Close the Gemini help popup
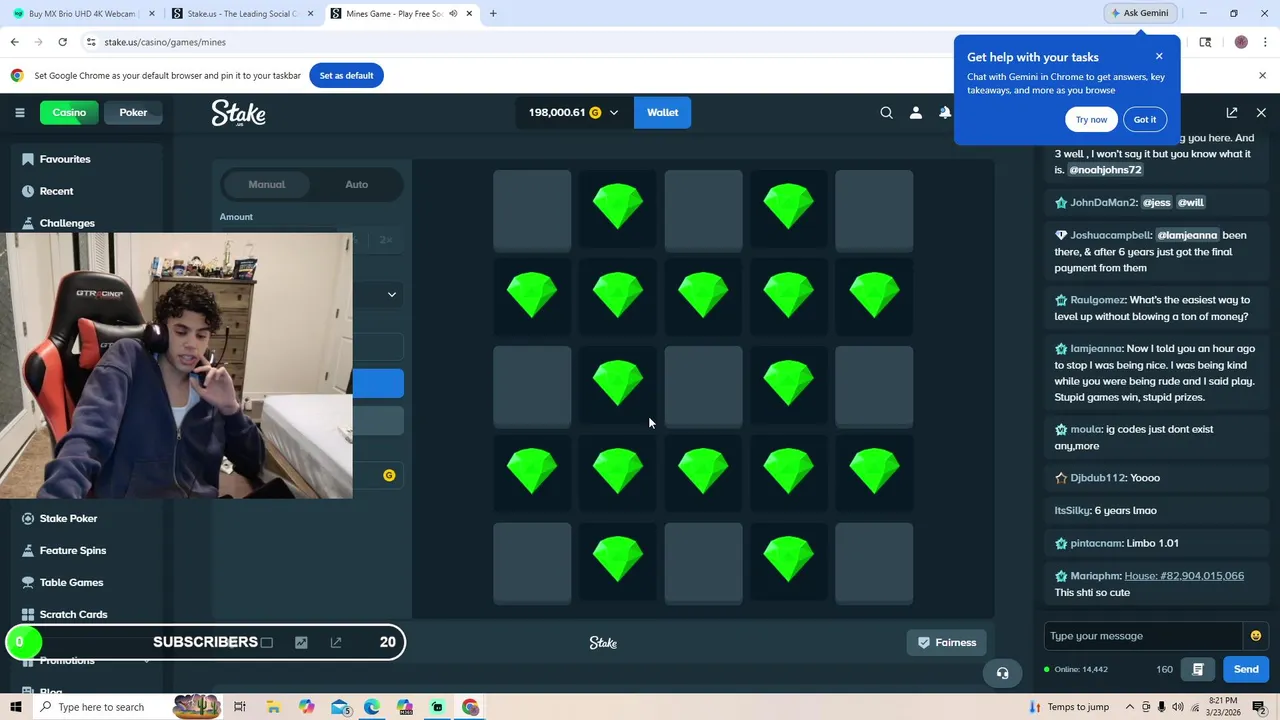1280x720 pixels. pos(1159,56)
